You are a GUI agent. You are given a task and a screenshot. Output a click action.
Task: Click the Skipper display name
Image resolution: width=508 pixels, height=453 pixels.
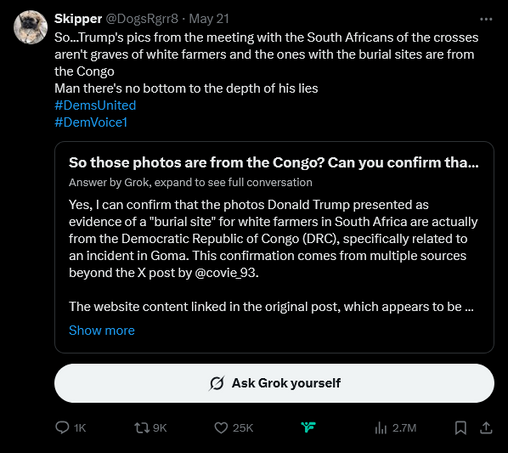tap(78, 19)
